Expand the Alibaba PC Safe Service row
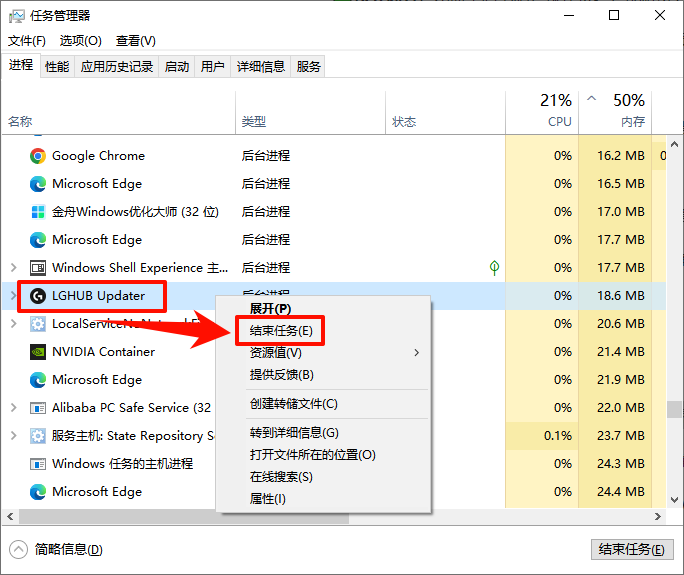 [x=14, y=407]
